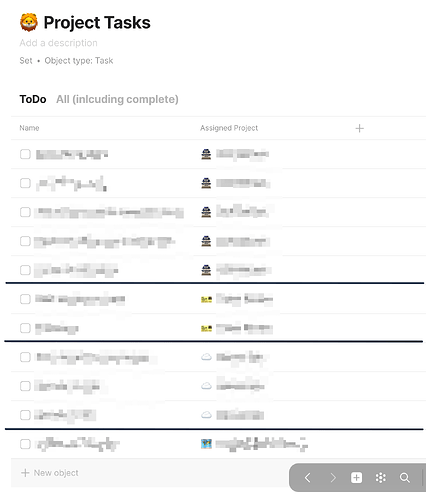
Task: Switch to the ToDo view
Action: click(x=33, y=99)
